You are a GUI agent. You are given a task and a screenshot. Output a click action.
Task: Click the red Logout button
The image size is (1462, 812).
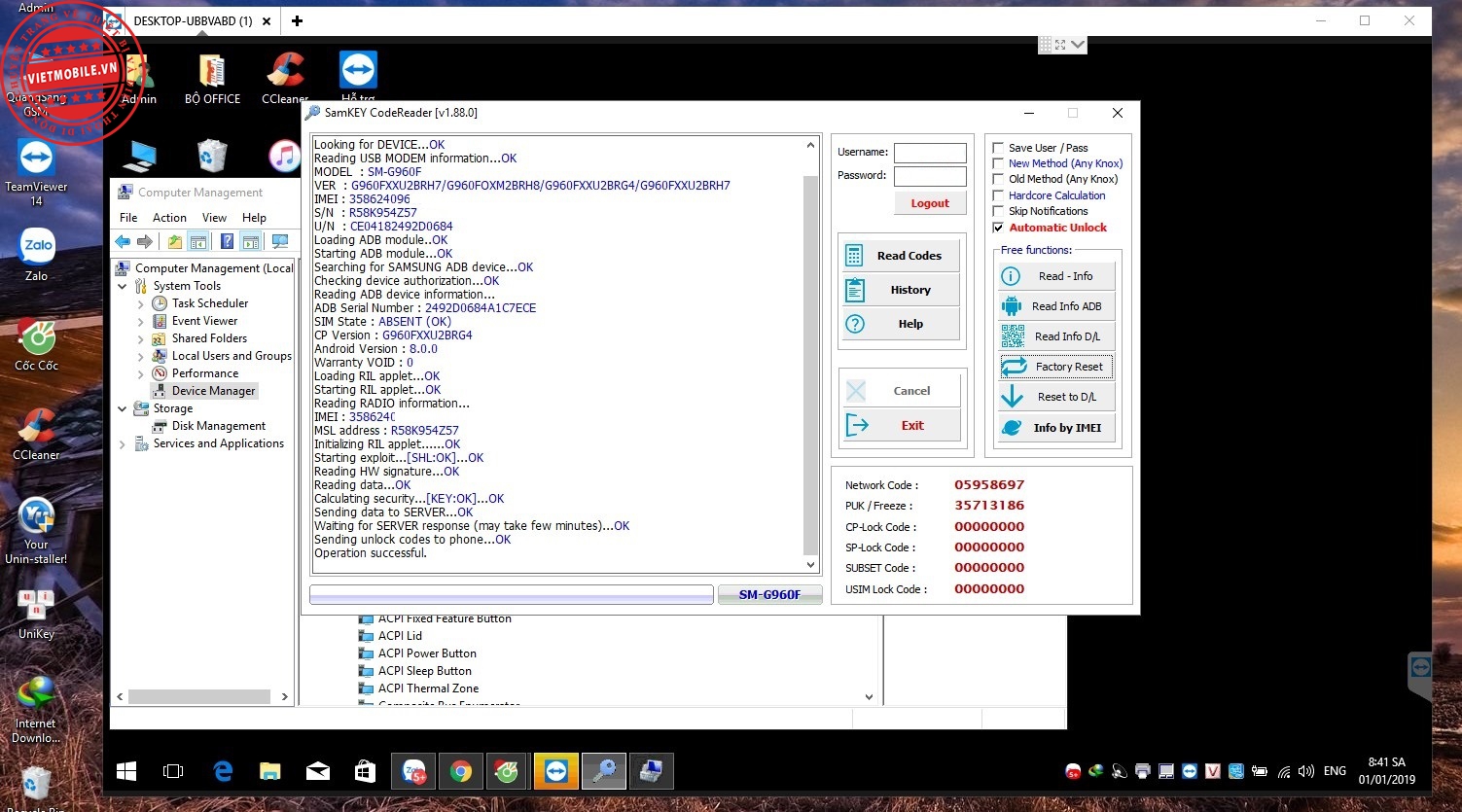930,203
